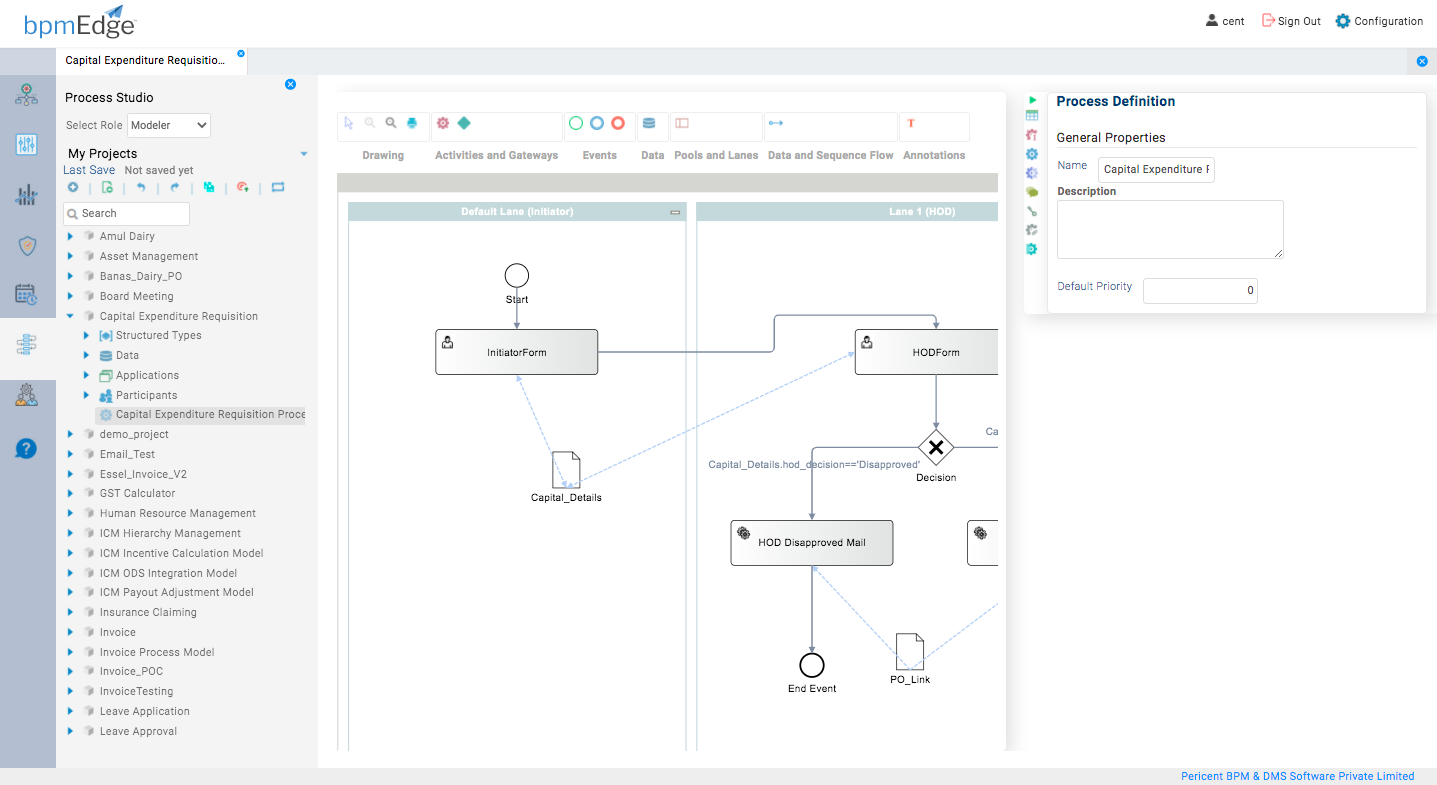Select the pool icon under Pools and Lanes
Image resolution: width=1437 pixels, height=785 pixels.
[683, 122]
